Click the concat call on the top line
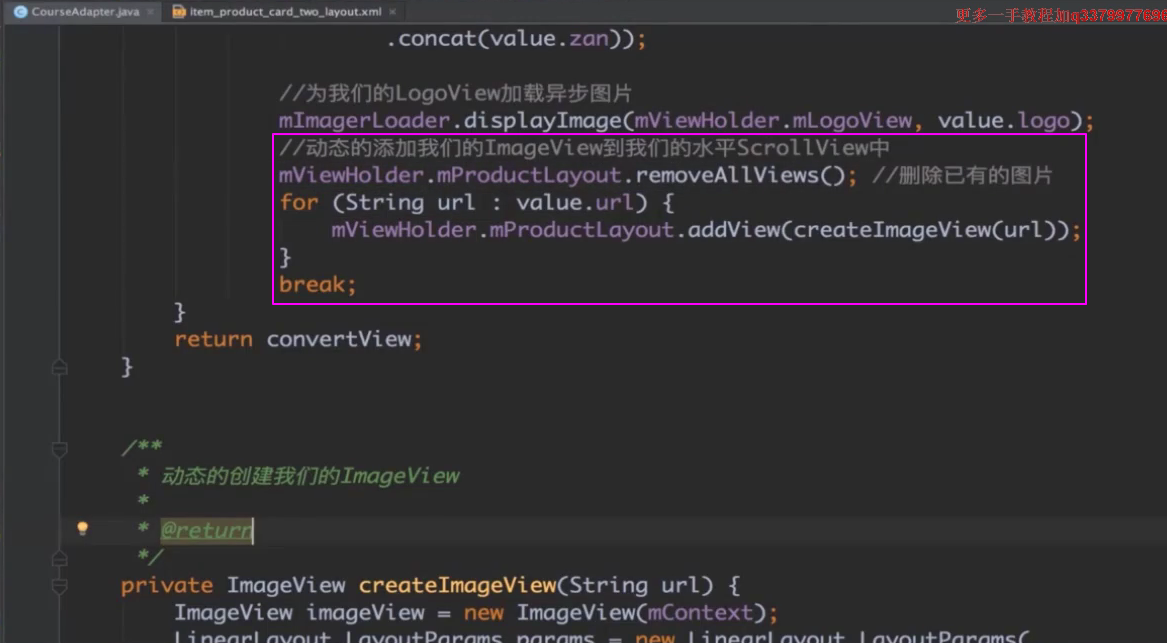 [431, 40]
